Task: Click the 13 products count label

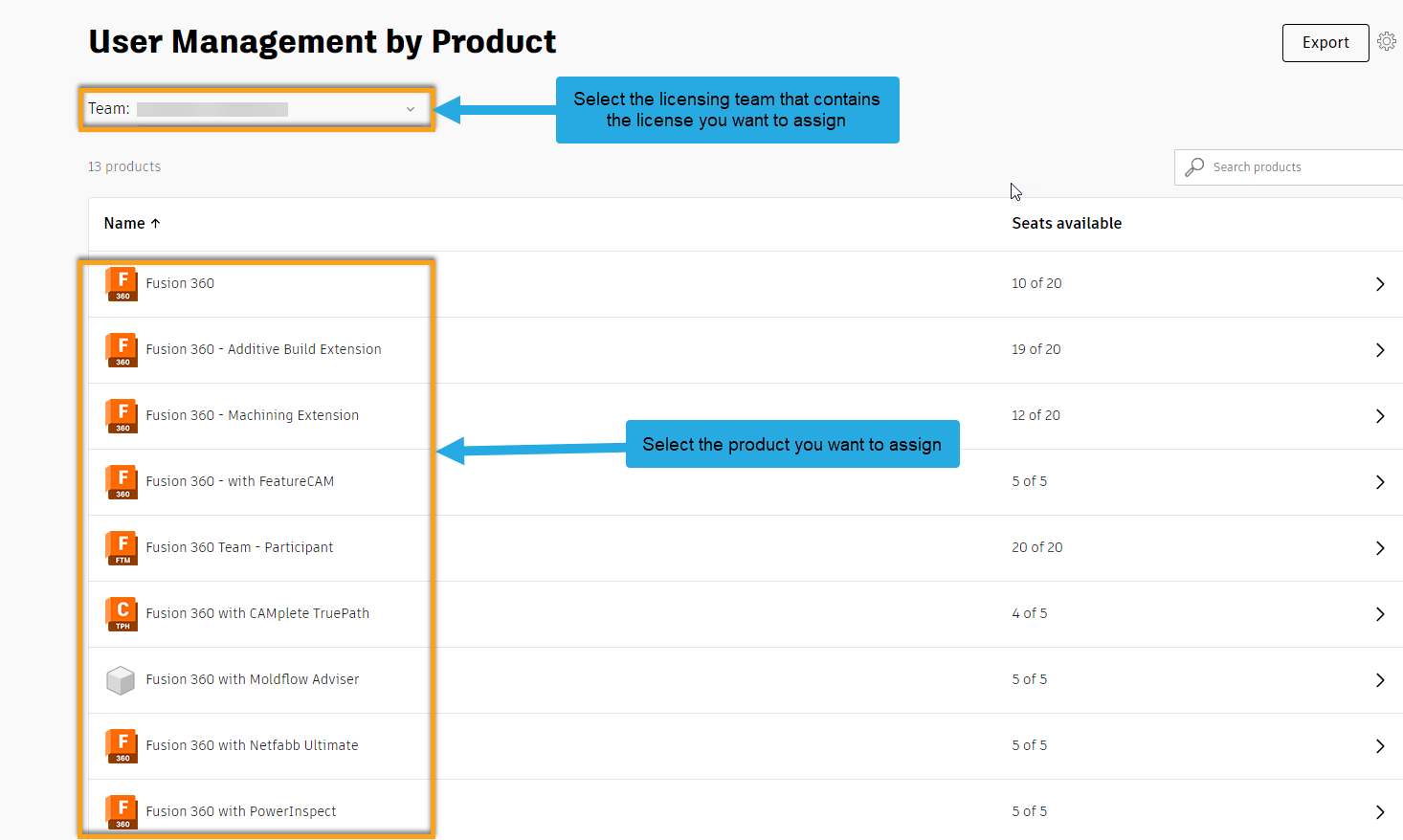Action: tap(123, 166)
